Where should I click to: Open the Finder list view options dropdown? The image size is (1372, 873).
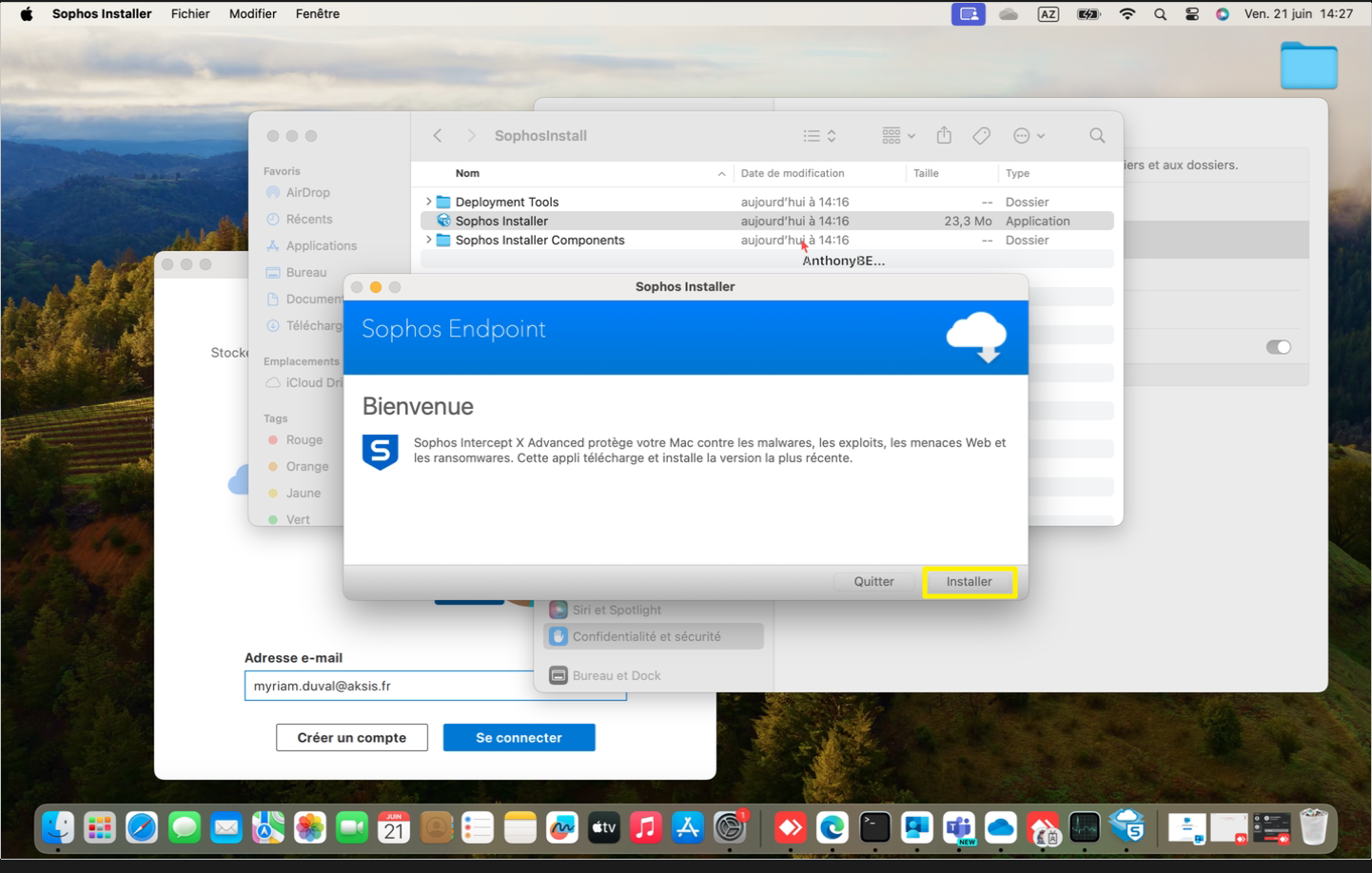click(x=819, y=136)
